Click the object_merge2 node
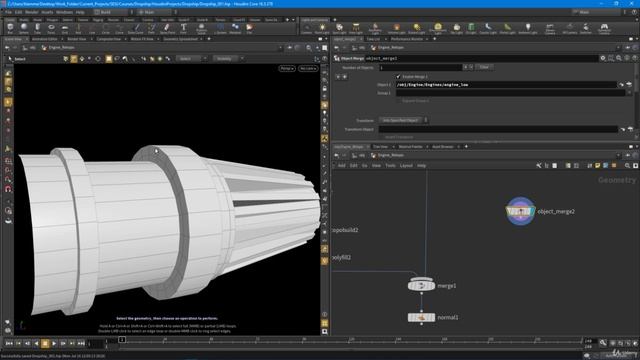This screenshot has width=640, height=360. [520, 211]
